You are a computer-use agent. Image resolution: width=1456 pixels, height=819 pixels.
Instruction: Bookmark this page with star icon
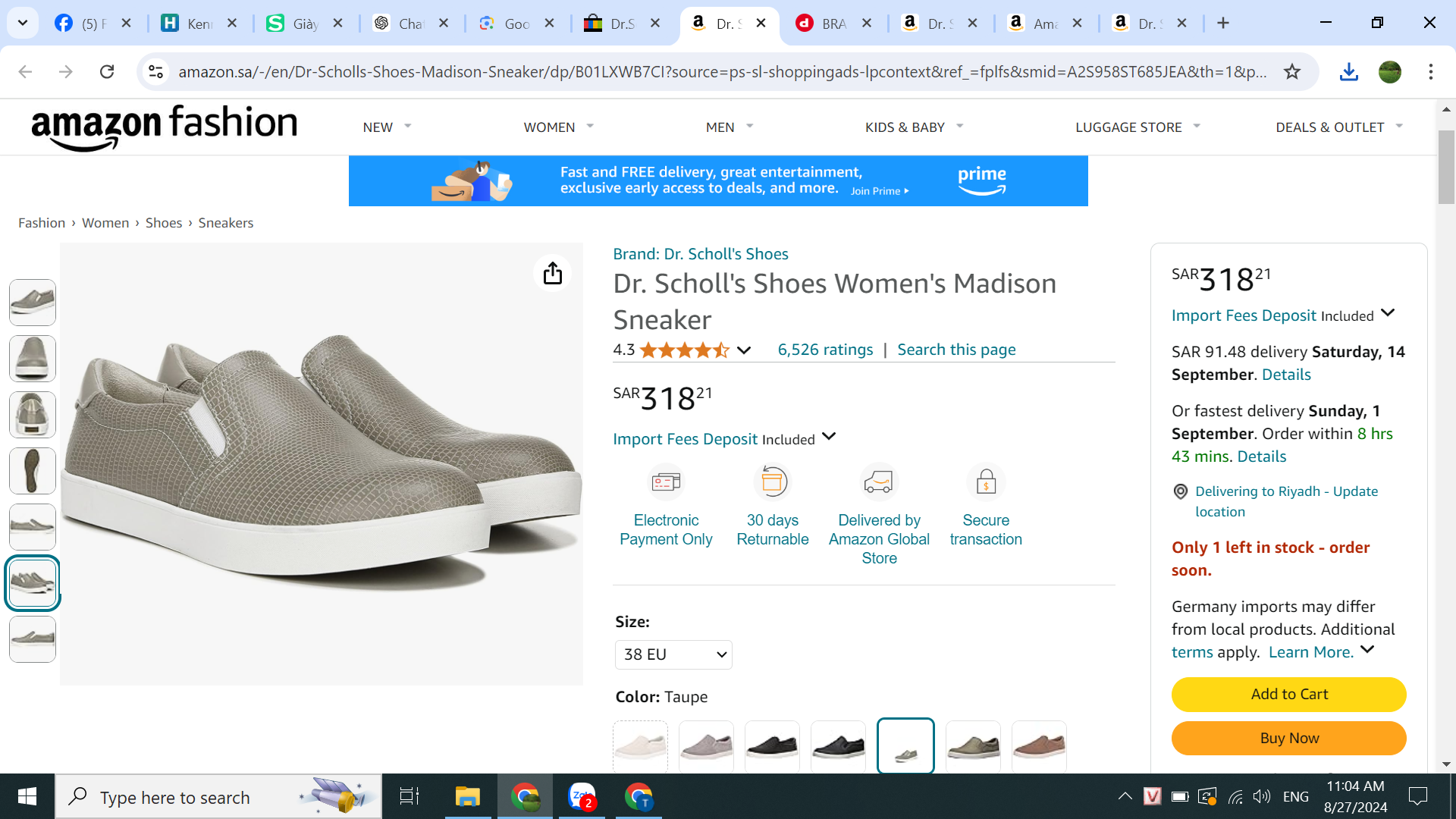tap(1292, 71)
